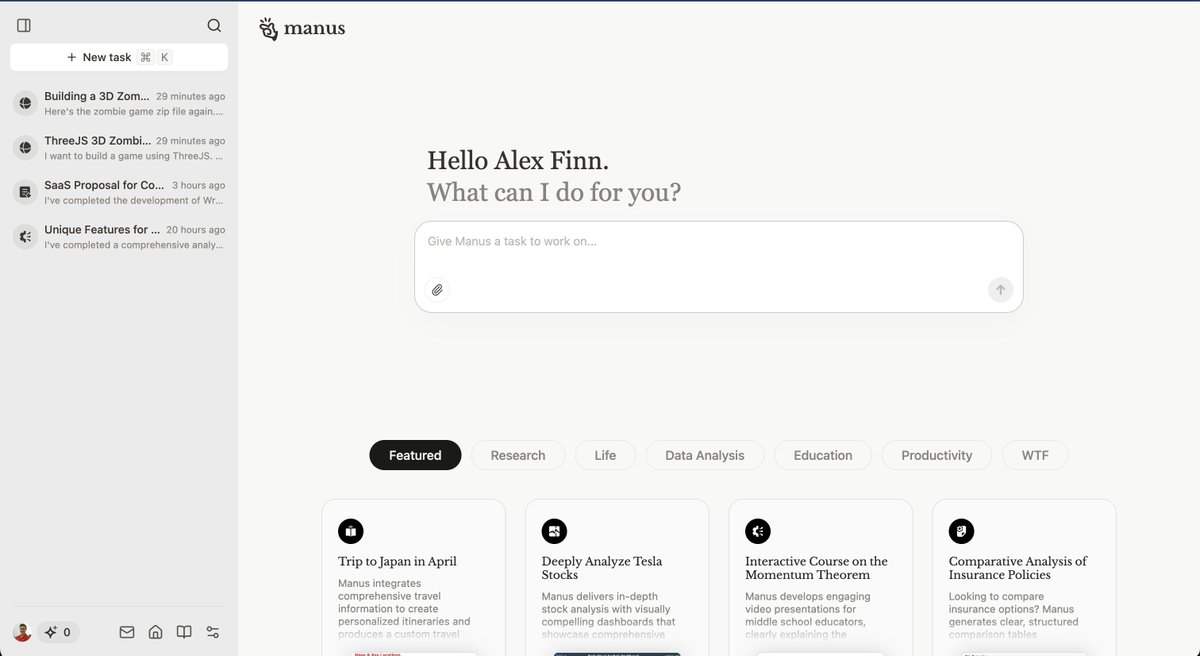The image size is (1200, 656).
Task: Select the Education category tab
Action: point(823,455)
